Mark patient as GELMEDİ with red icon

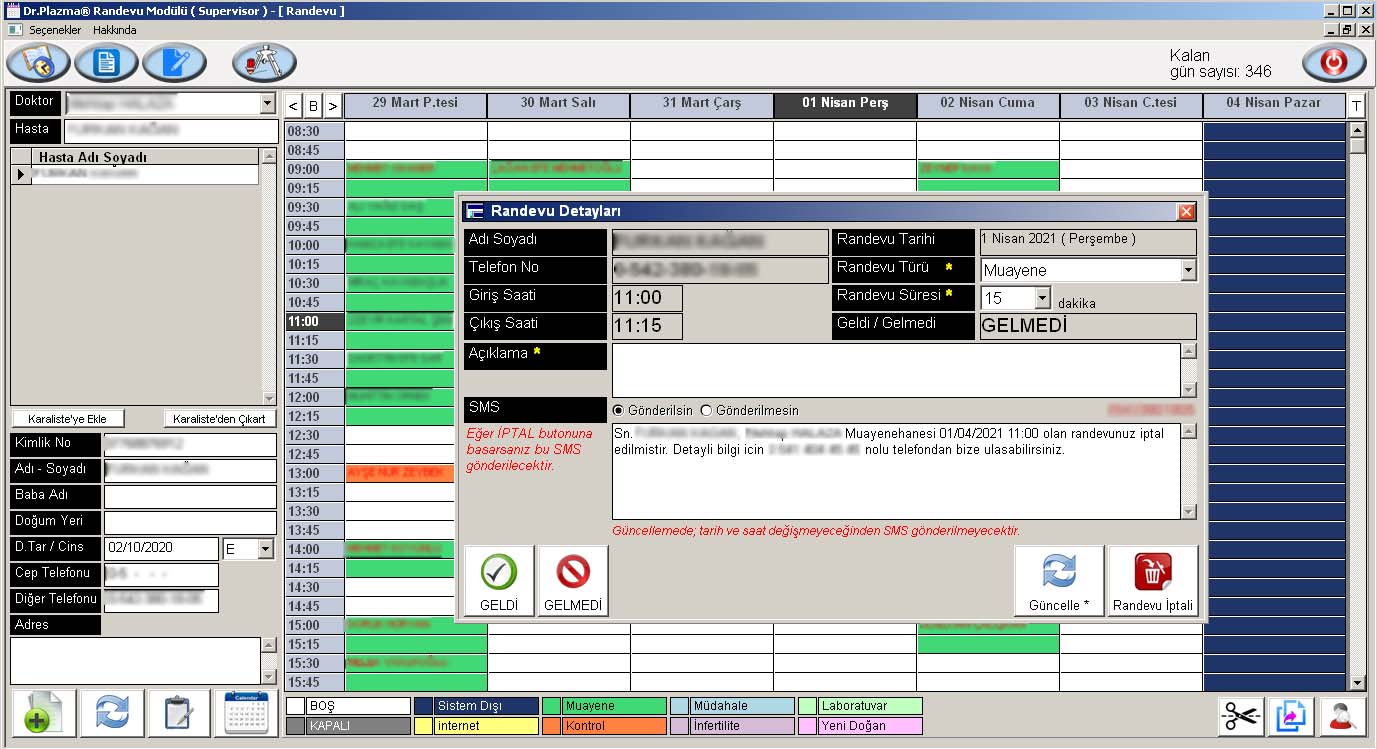pos(573,581)
